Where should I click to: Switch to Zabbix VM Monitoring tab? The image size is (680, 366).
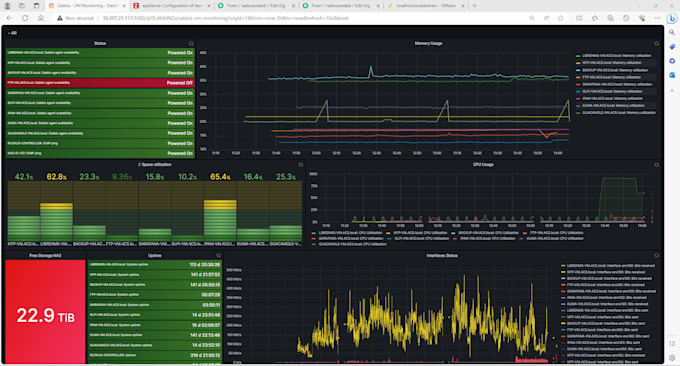(86, 6)
